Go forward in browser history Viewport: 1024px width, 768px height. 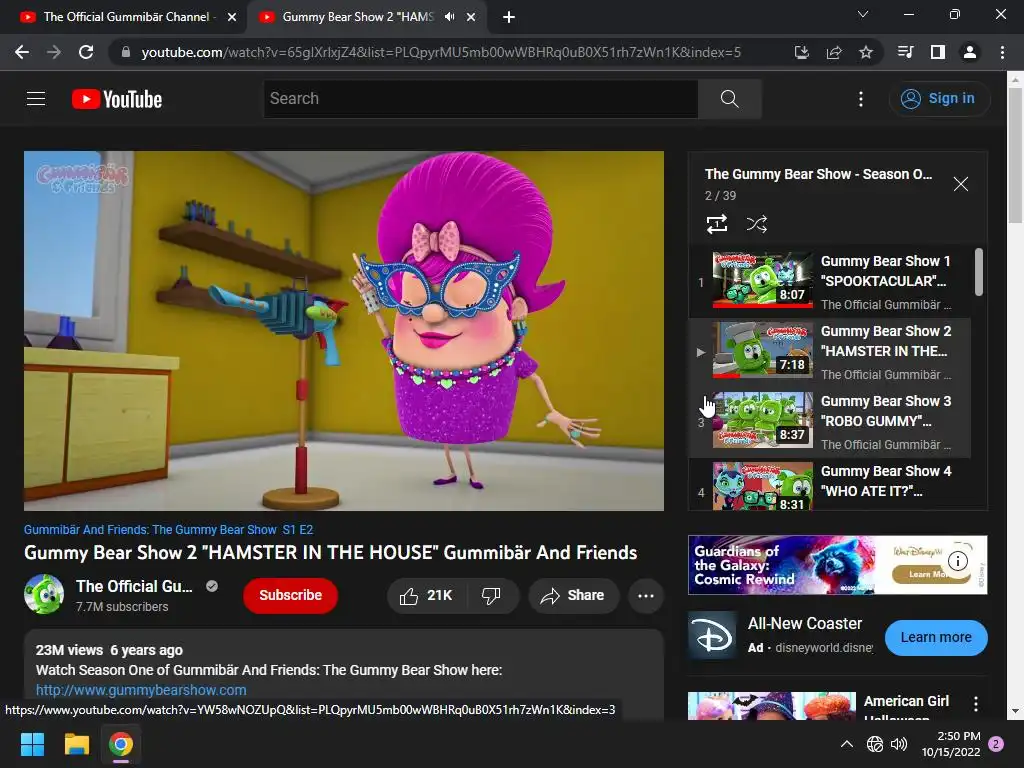tap(54, 52)
